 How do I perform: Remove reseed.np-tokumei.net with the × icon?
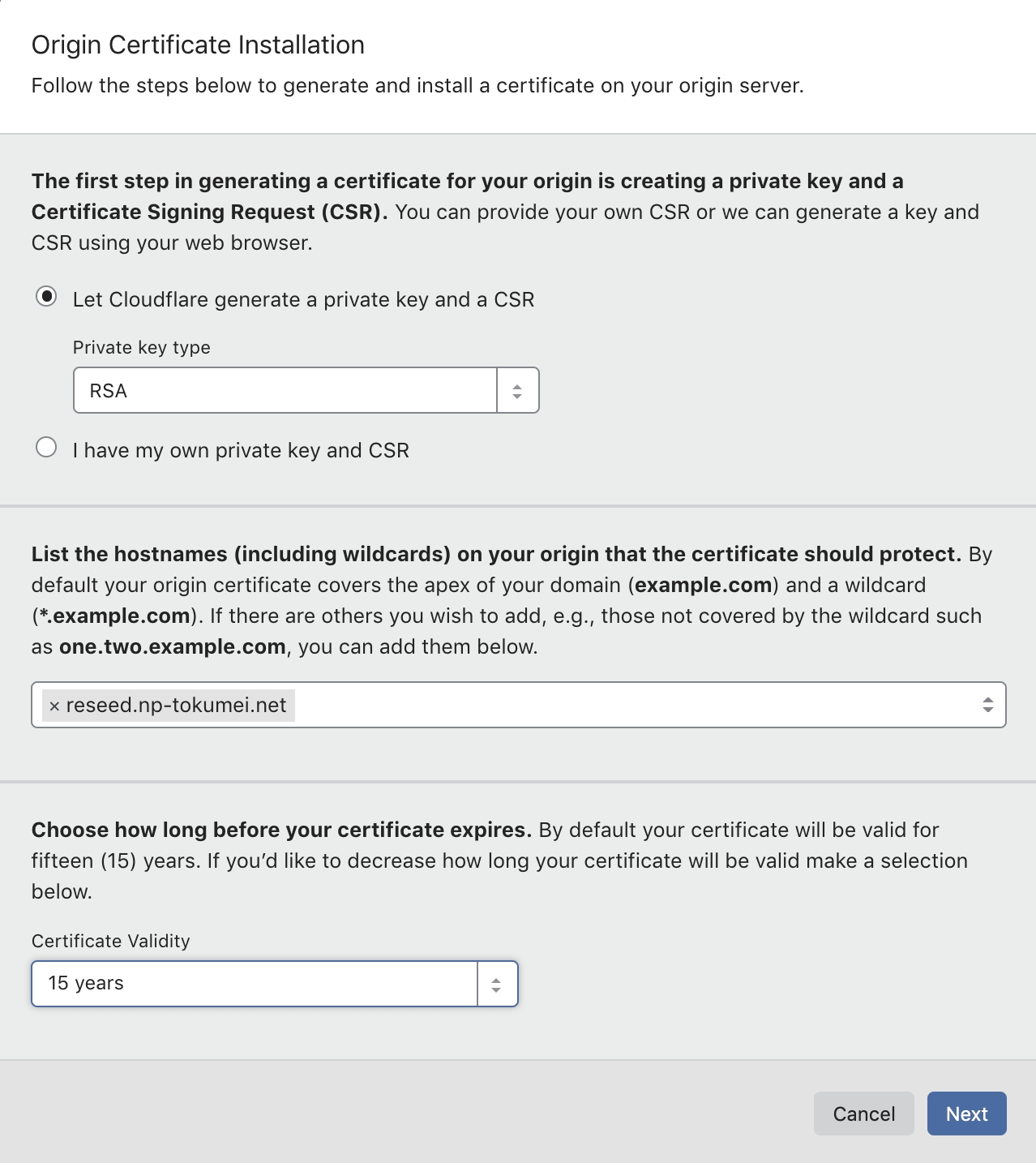(54, 706)
